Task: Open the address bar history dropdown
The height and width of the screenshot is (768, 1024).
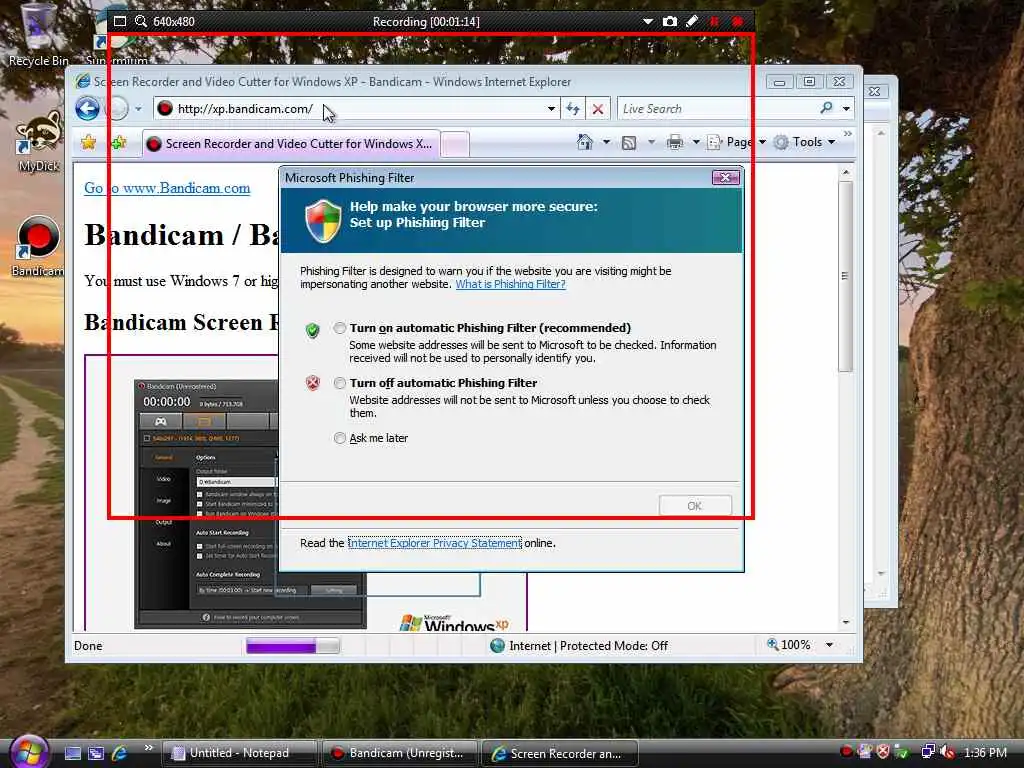Action: pyautogui.click(x=552, y=109)
